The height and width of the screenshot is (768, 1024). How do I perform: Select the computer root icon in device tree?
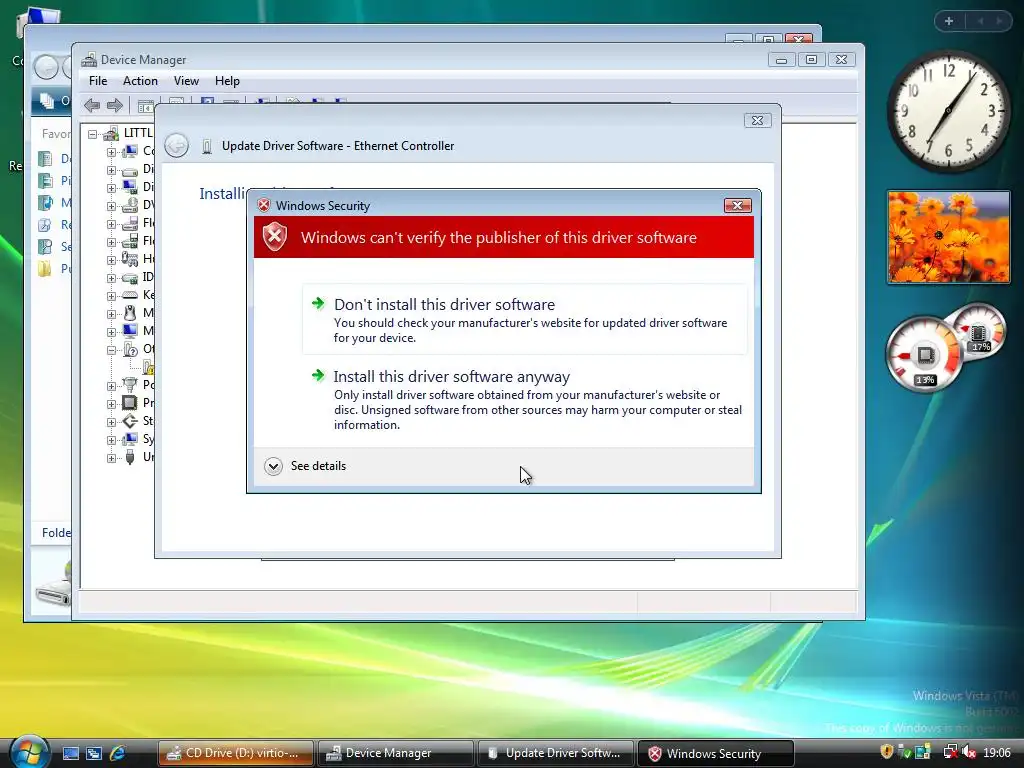[x=111, y=134]
